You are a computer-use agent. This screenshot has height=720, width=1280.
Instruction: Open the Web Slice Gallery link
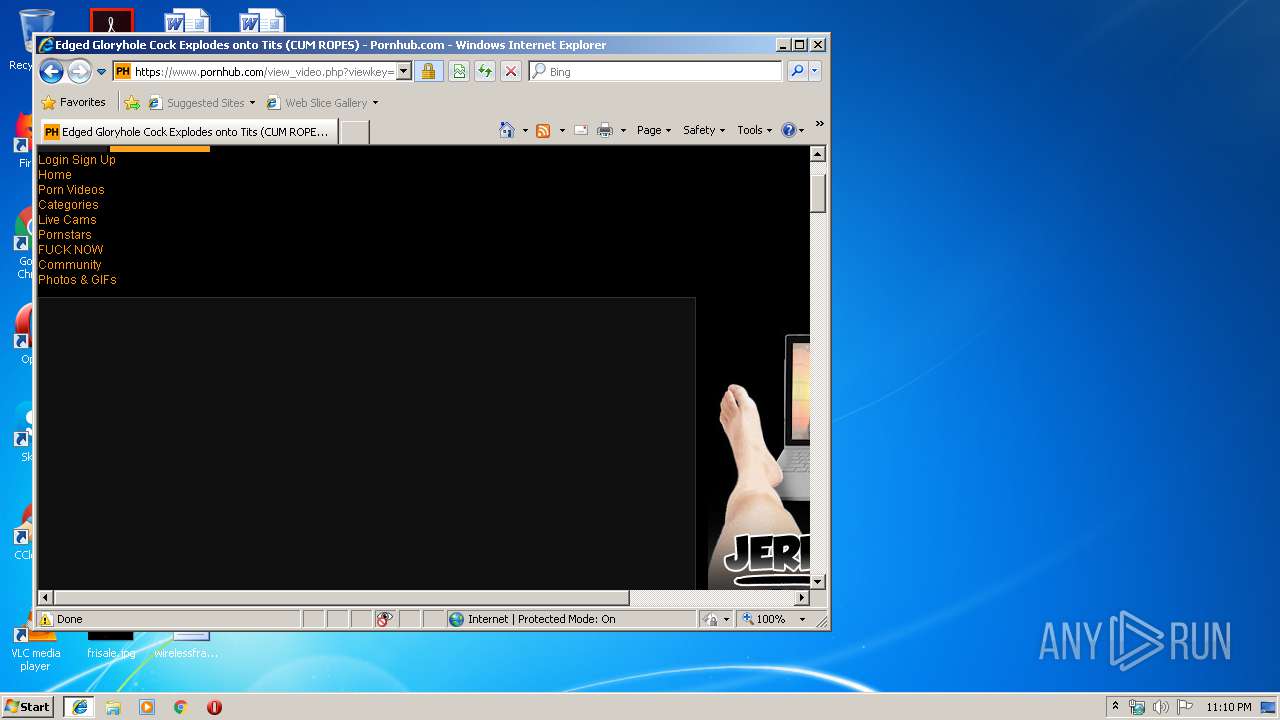322,102
